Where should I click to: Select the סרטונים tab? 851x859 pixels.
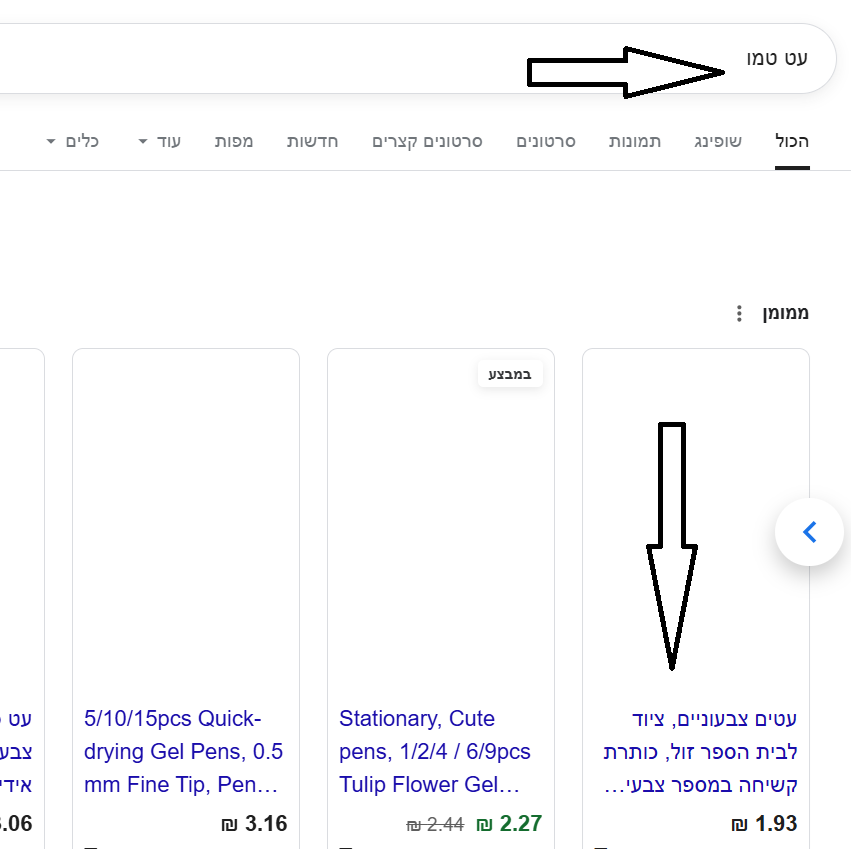pos(546,141)
